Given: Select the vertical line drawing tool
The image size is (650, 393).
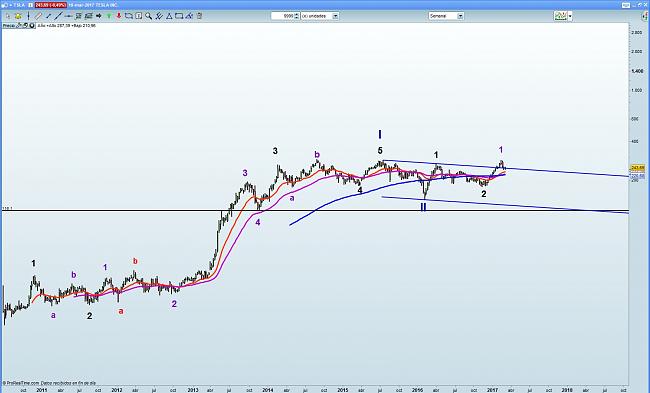Looking at the screenshot, I should point(28,16).
